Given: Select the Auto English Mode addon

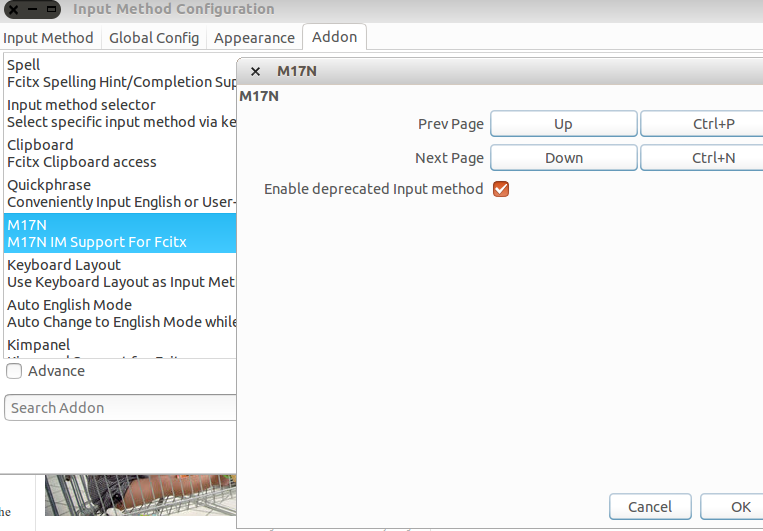Looking at the screenshot, I should click(x=120, y=313).
